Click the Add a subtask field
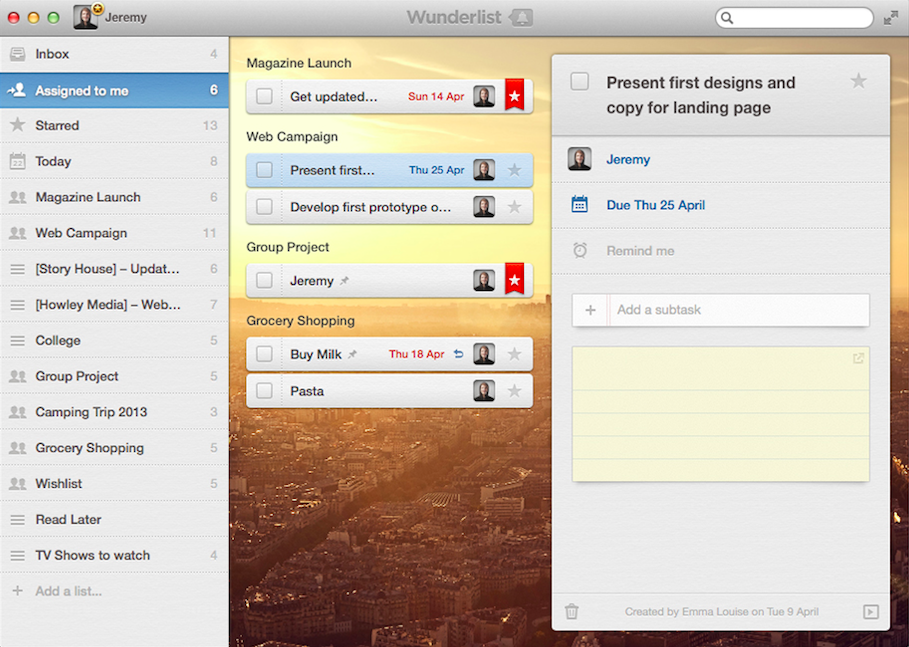 (721, 310)
